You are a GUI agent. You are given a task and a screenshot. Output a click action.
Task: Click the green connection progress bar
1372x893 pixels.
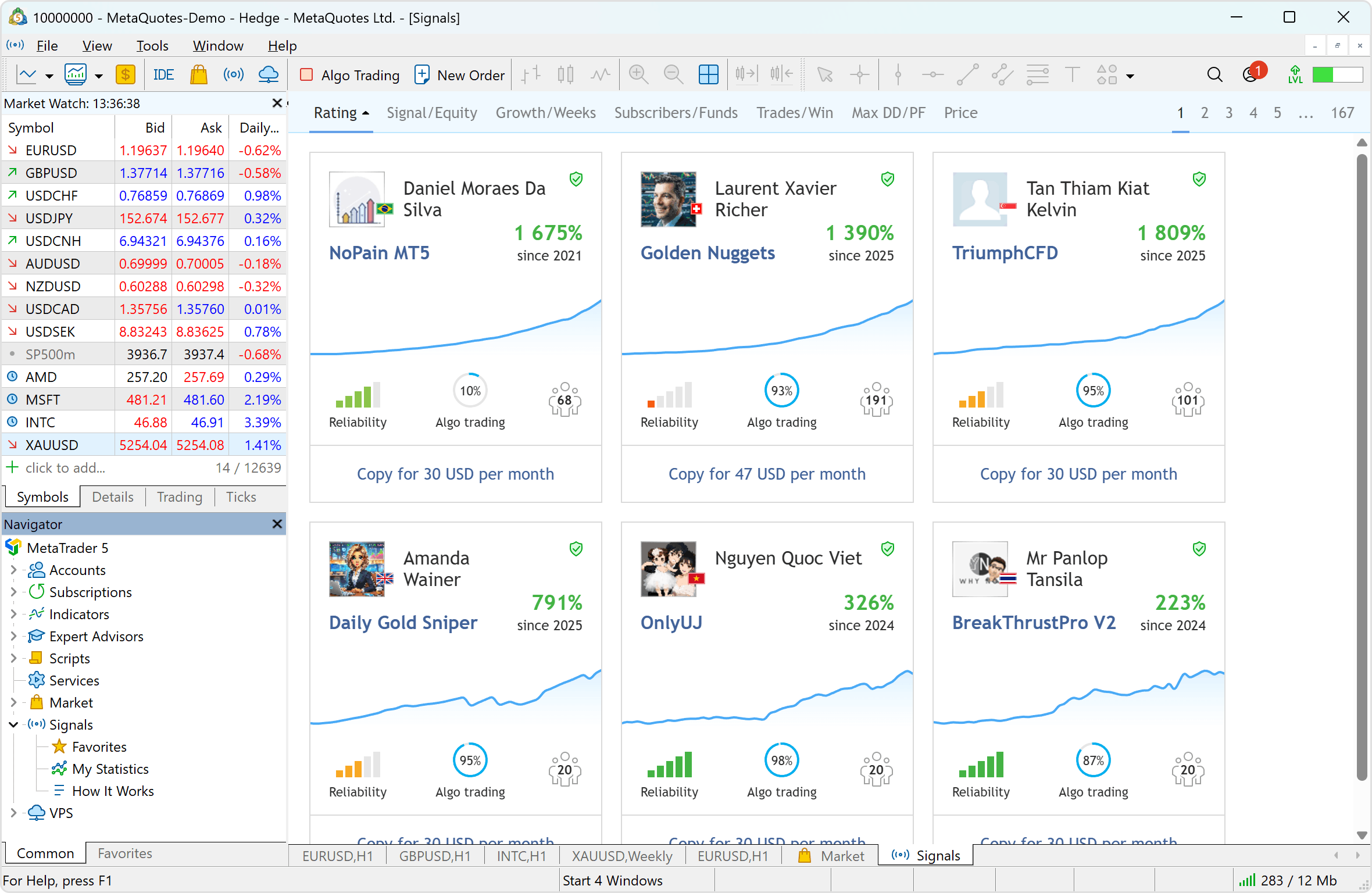[1337, 74]
